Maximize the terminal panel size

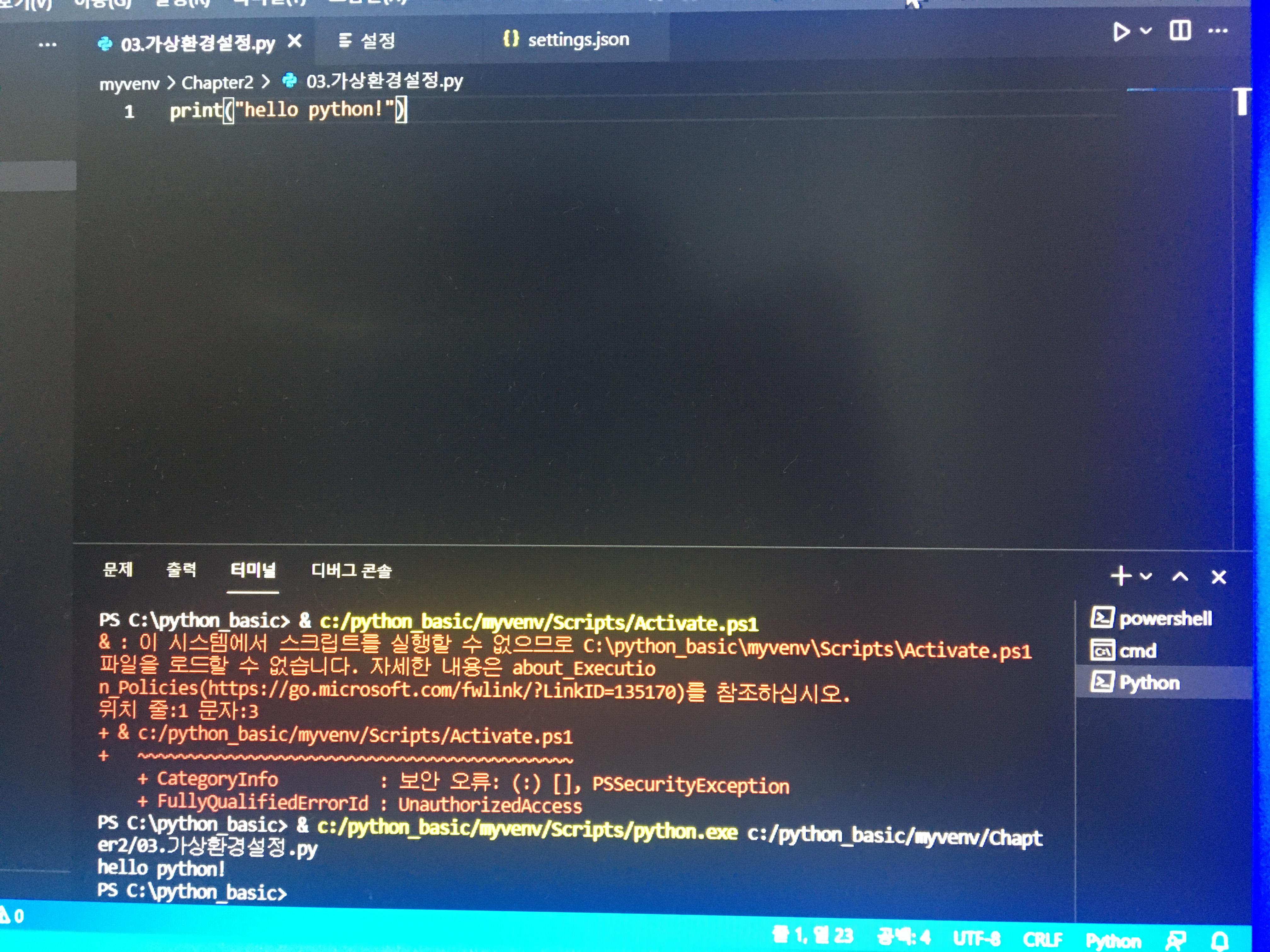[1180, 576]
